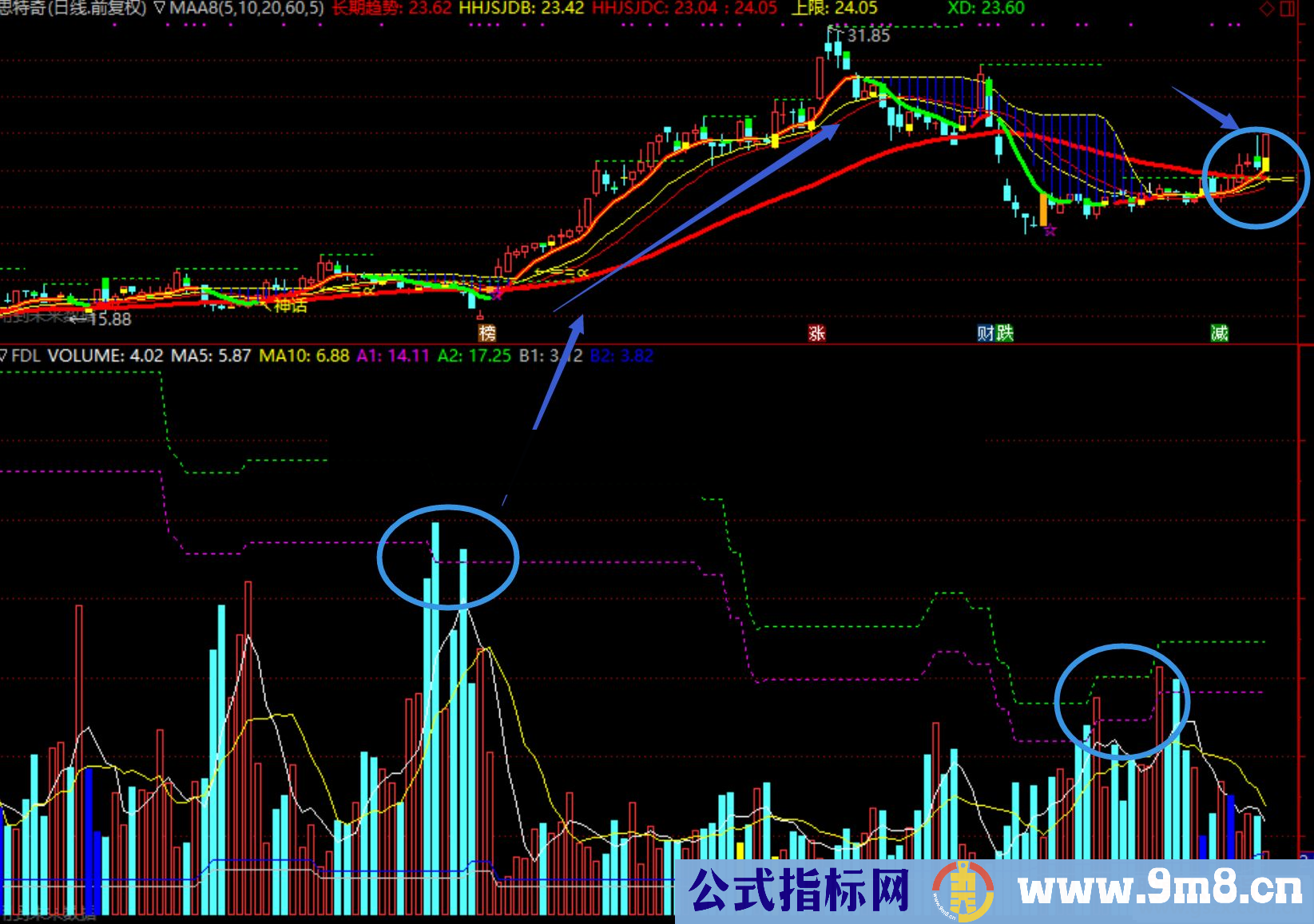Select the MAA8(5,10,20,60,5) indicator label
Image resolution: width=1314 pixels, height=924 pixels.
[246, 9]
